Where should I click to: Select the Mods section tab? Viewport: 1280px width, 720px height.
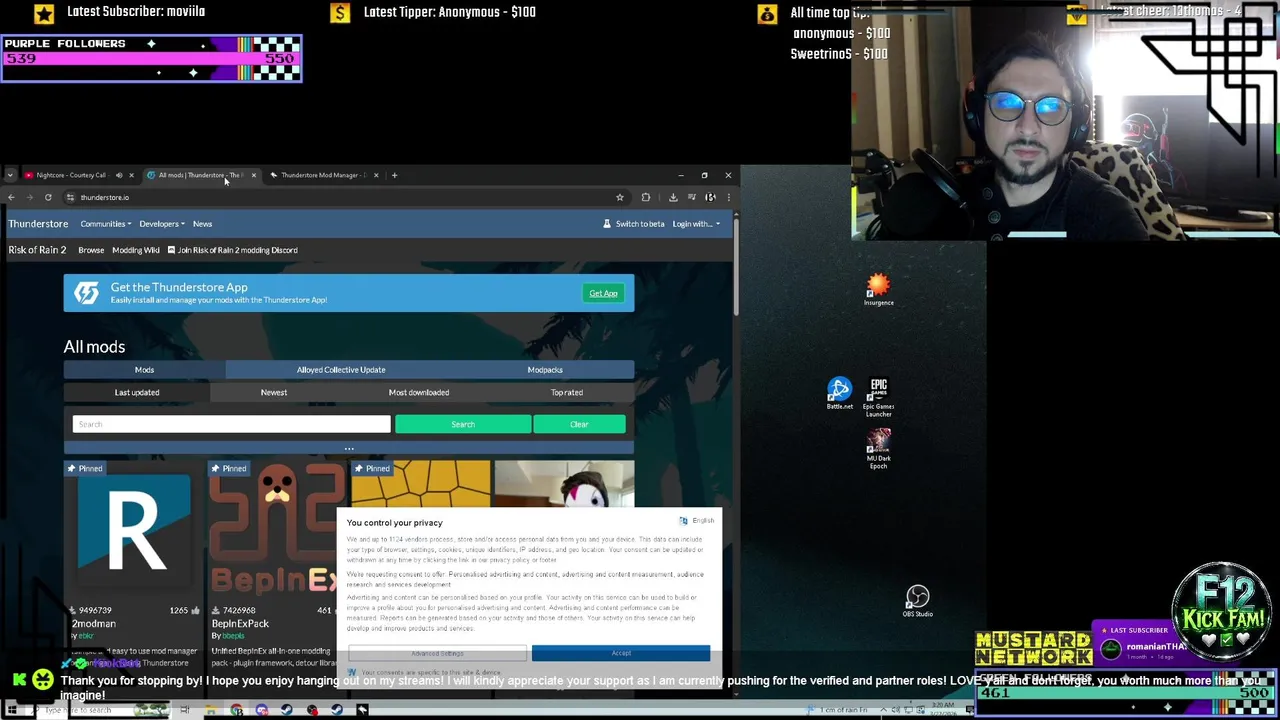click(x=144, y=370)
